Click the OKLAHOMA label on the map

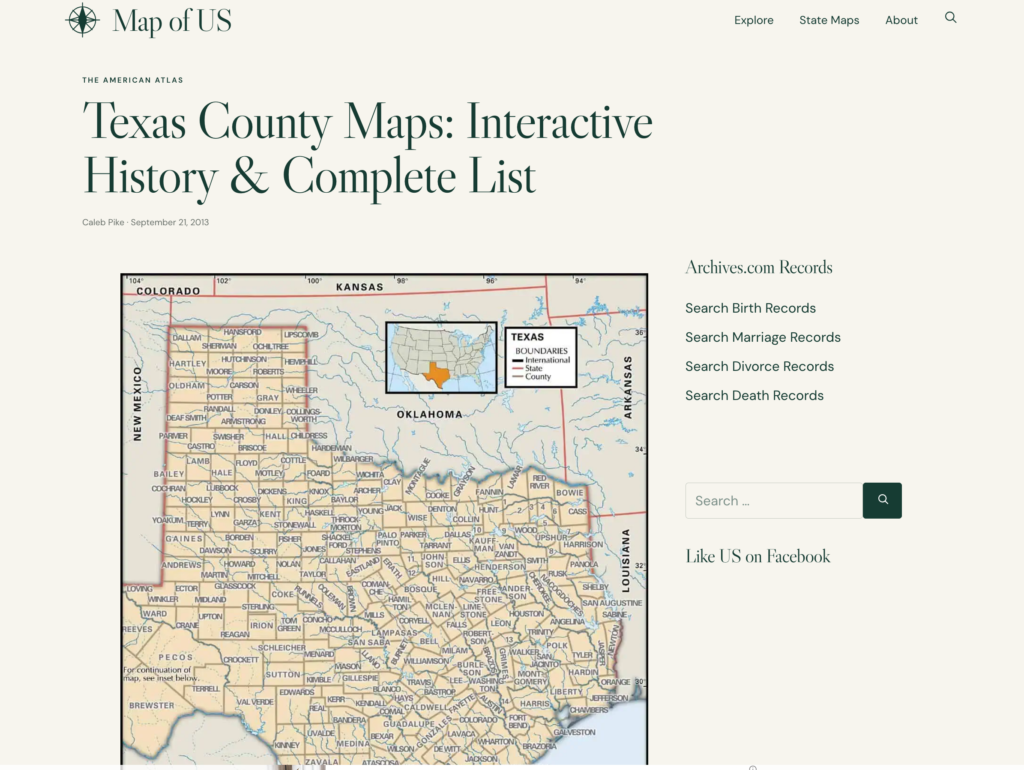pos(430,414)
